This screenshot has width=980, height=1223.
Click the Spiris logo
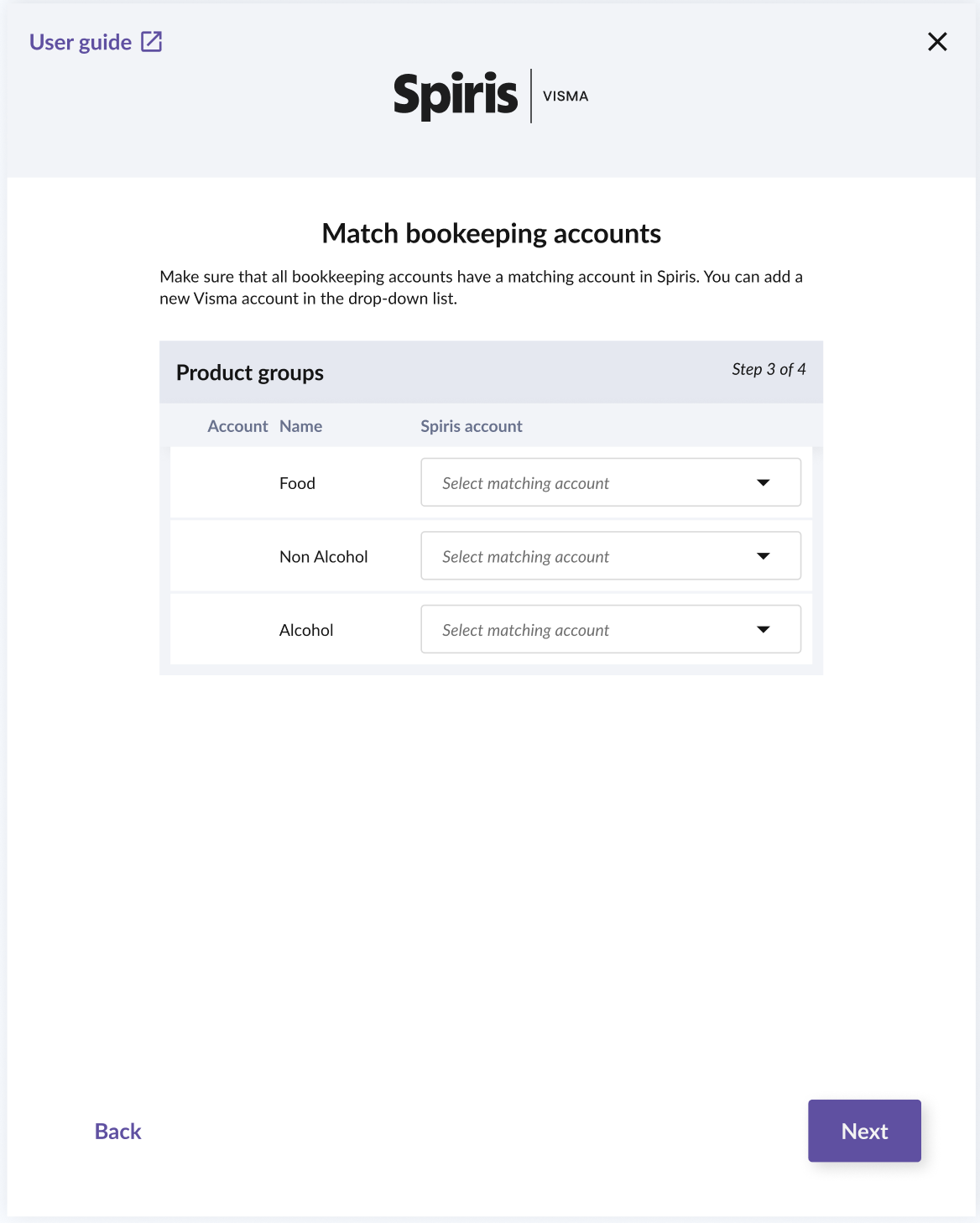click(456, 95)
